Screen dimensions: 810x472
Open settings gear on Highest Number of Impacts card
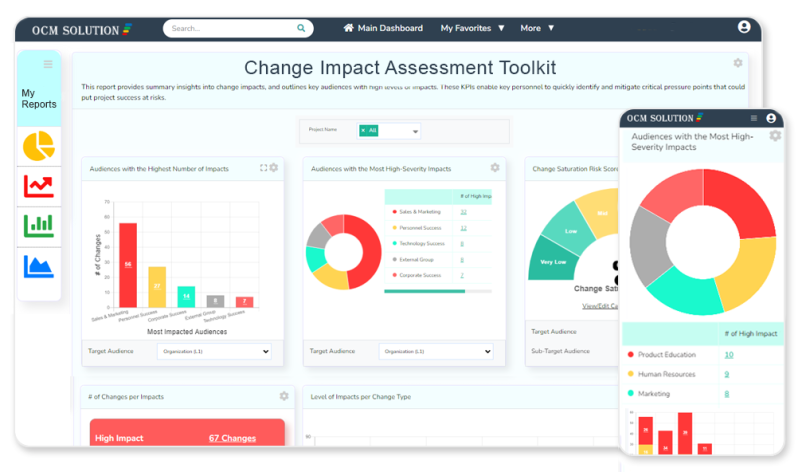pyautogui.click(x=274, y=168)
